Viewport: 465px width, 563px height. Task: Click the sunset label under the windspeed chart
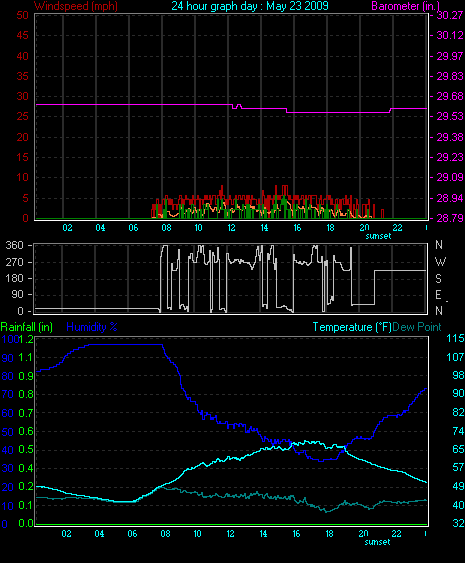point(378,236)
